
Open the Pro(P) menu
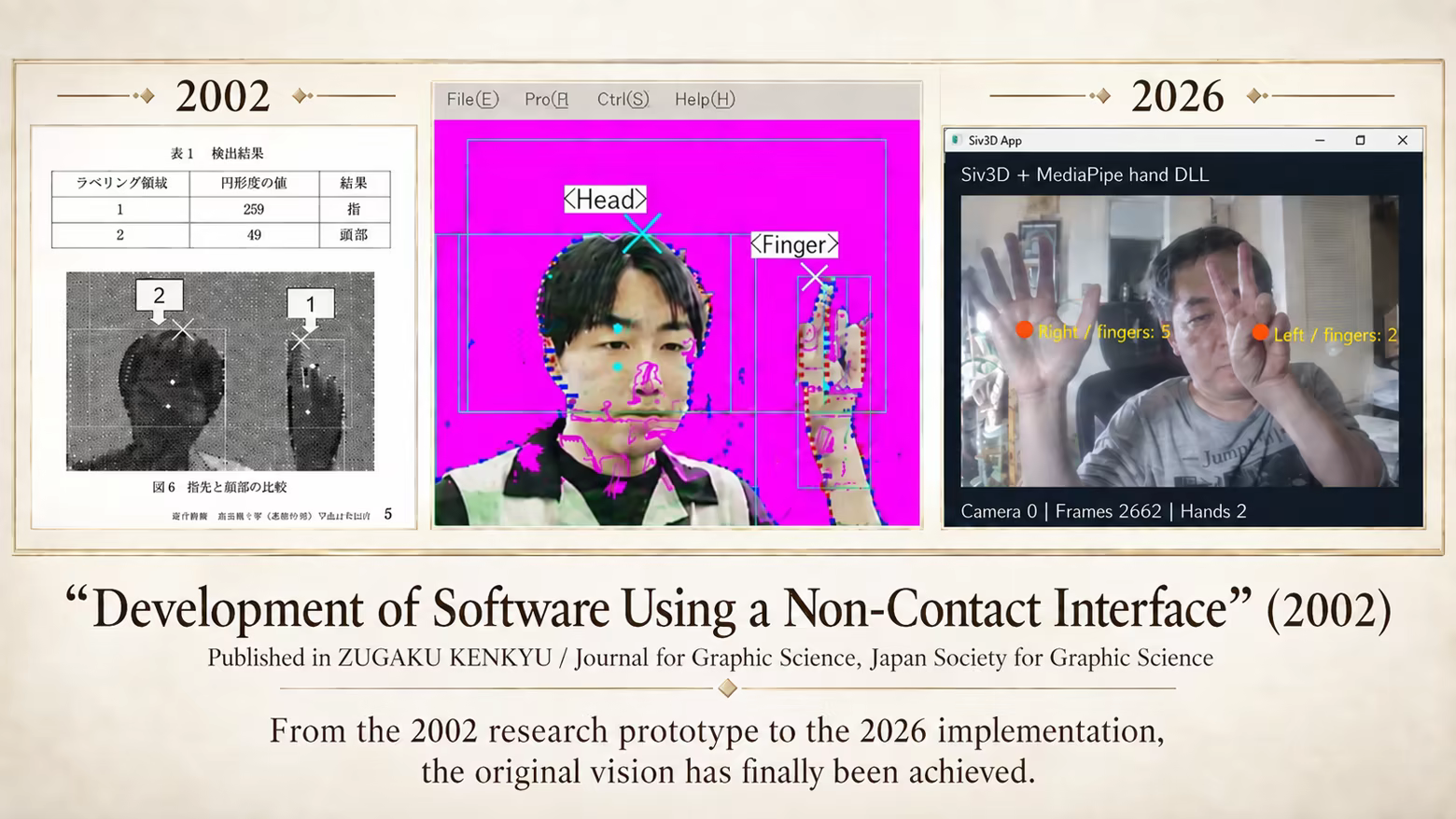point(547,99)
